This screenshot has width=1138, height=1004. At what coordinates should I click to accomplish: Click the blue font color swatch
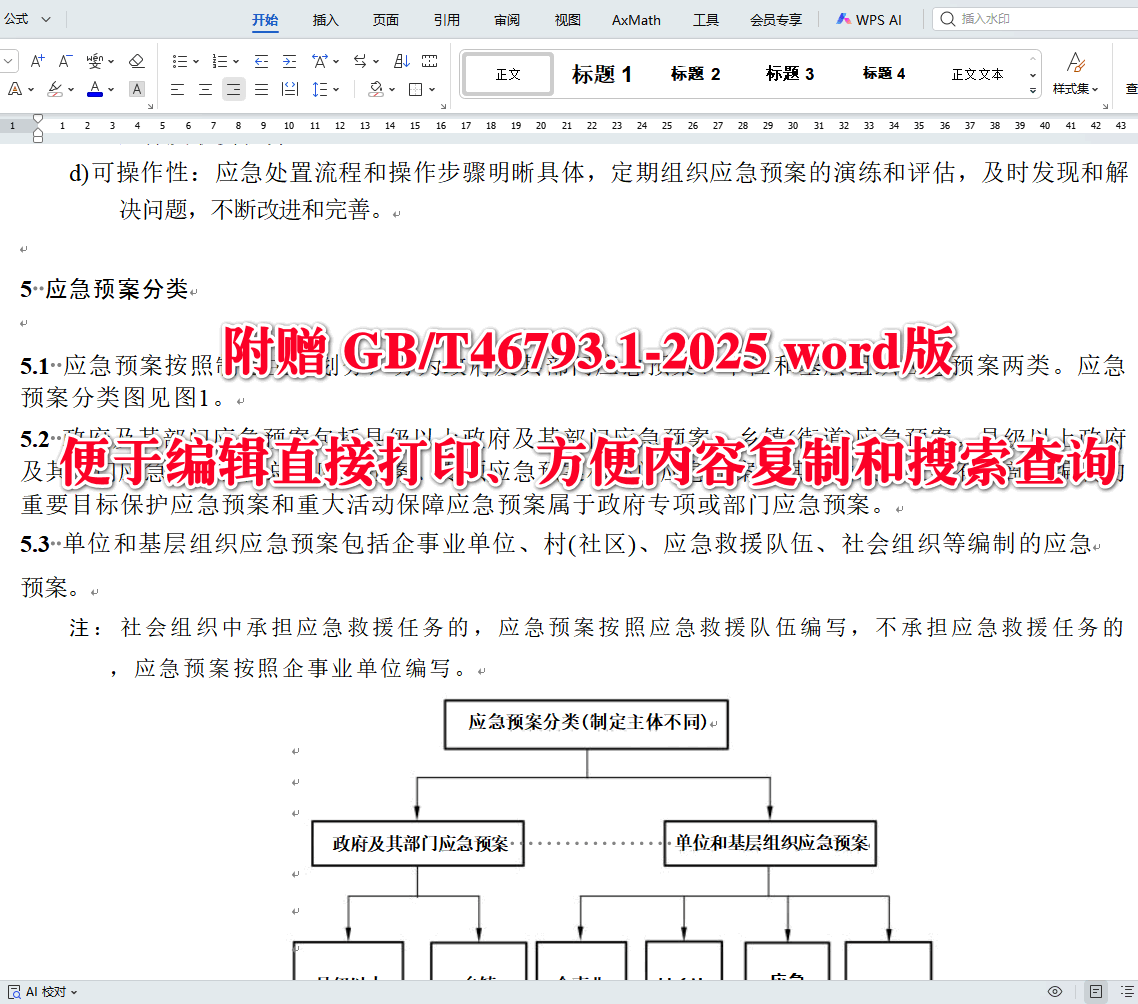97,95
